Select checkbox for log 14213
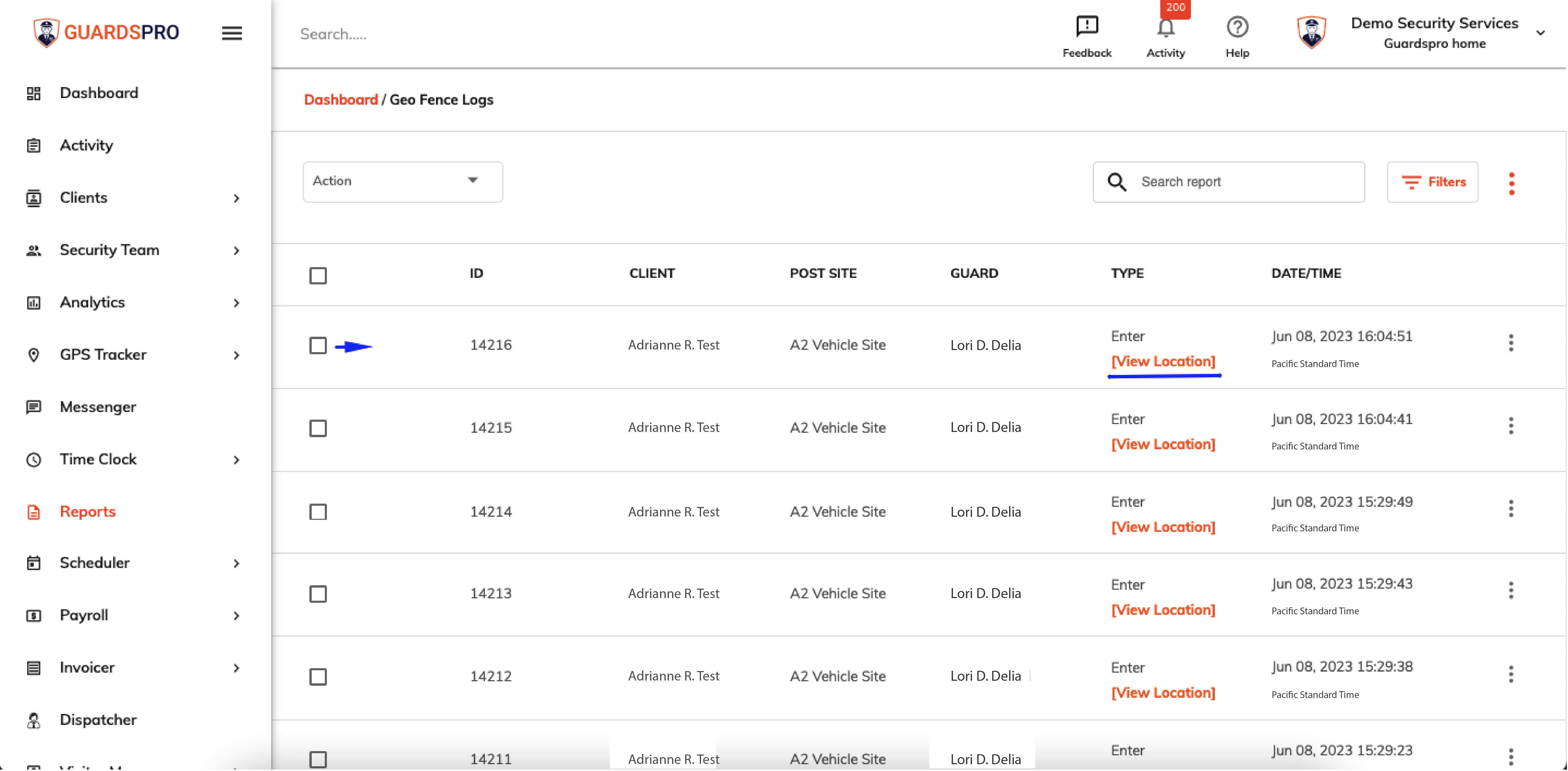Screen dimensions: 1568x771 (x=318, y=594)
